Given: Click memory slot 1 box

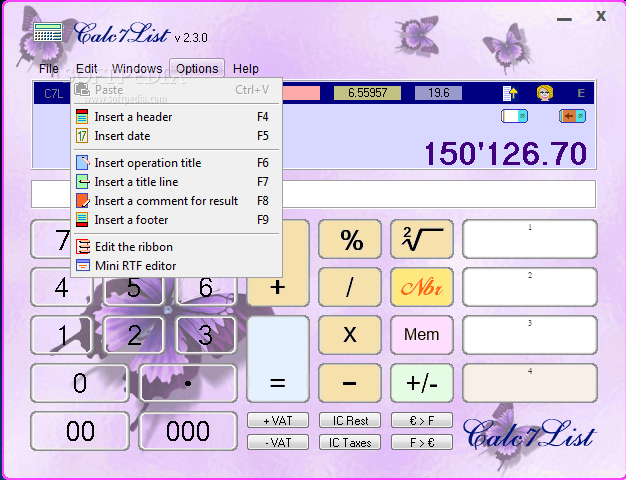Looking at the screenshot, I should click(x=530, y=239).
